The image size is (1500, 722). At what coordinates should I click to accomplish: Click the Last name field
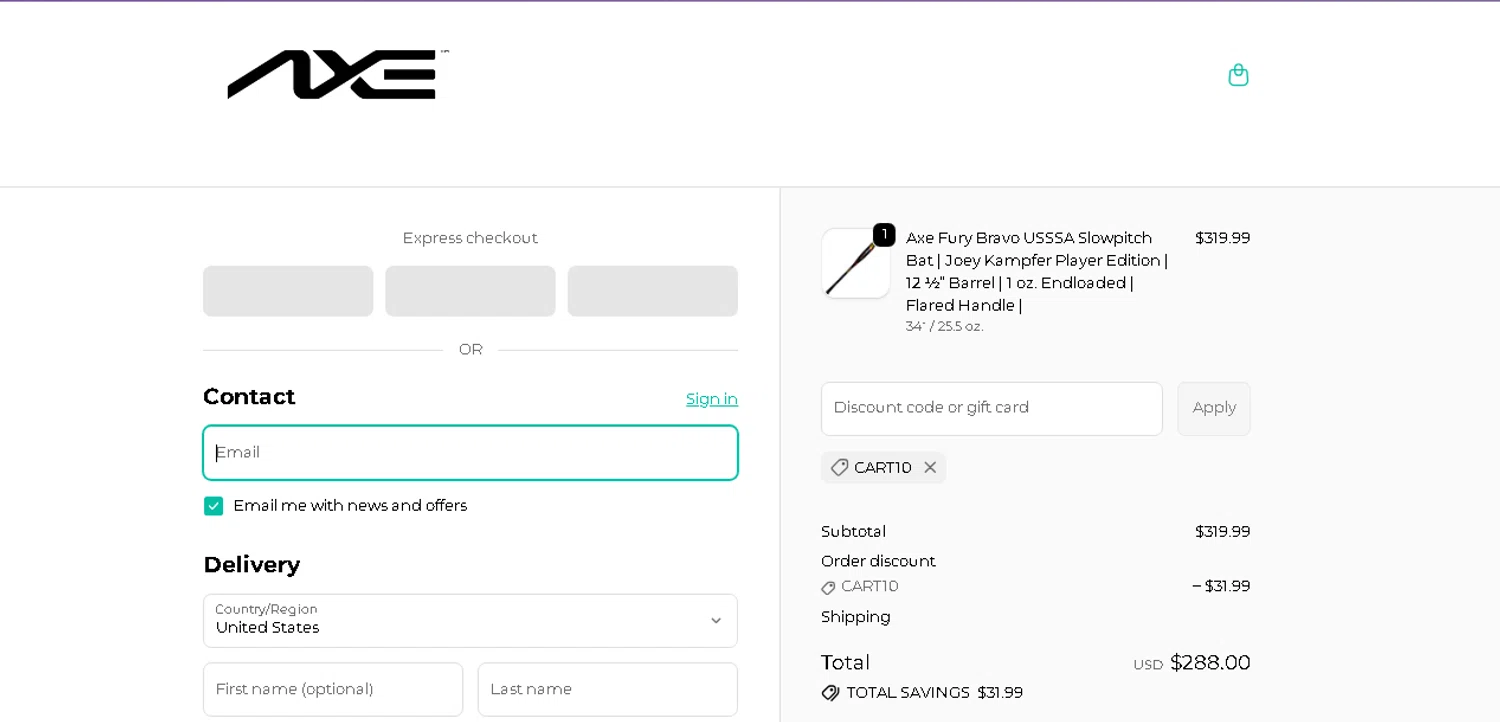[x=608, y=689]
